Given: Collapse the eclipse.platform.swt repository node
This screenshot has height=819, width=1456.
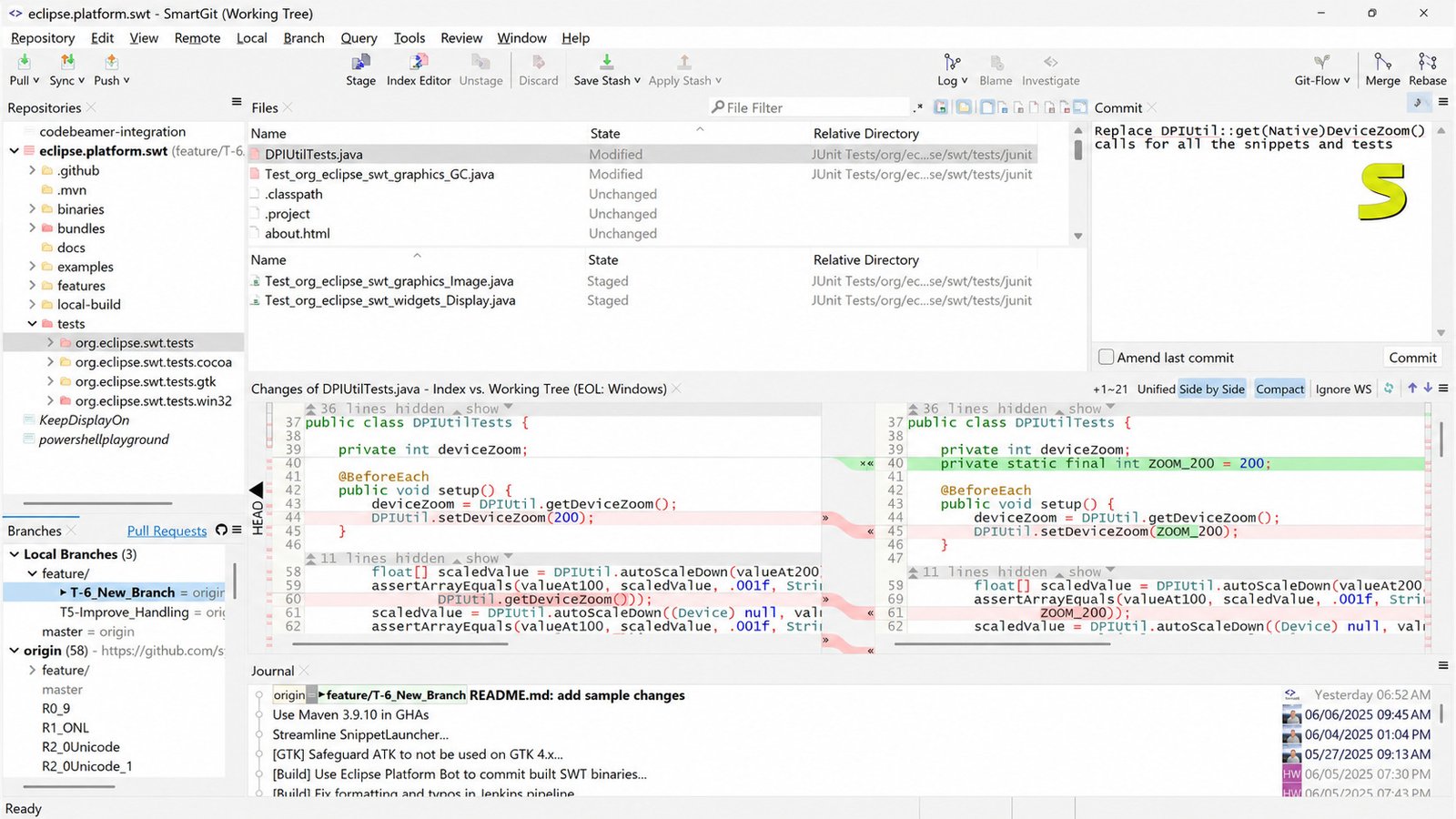Looking at the screenshot, I should tap(15, 151).
